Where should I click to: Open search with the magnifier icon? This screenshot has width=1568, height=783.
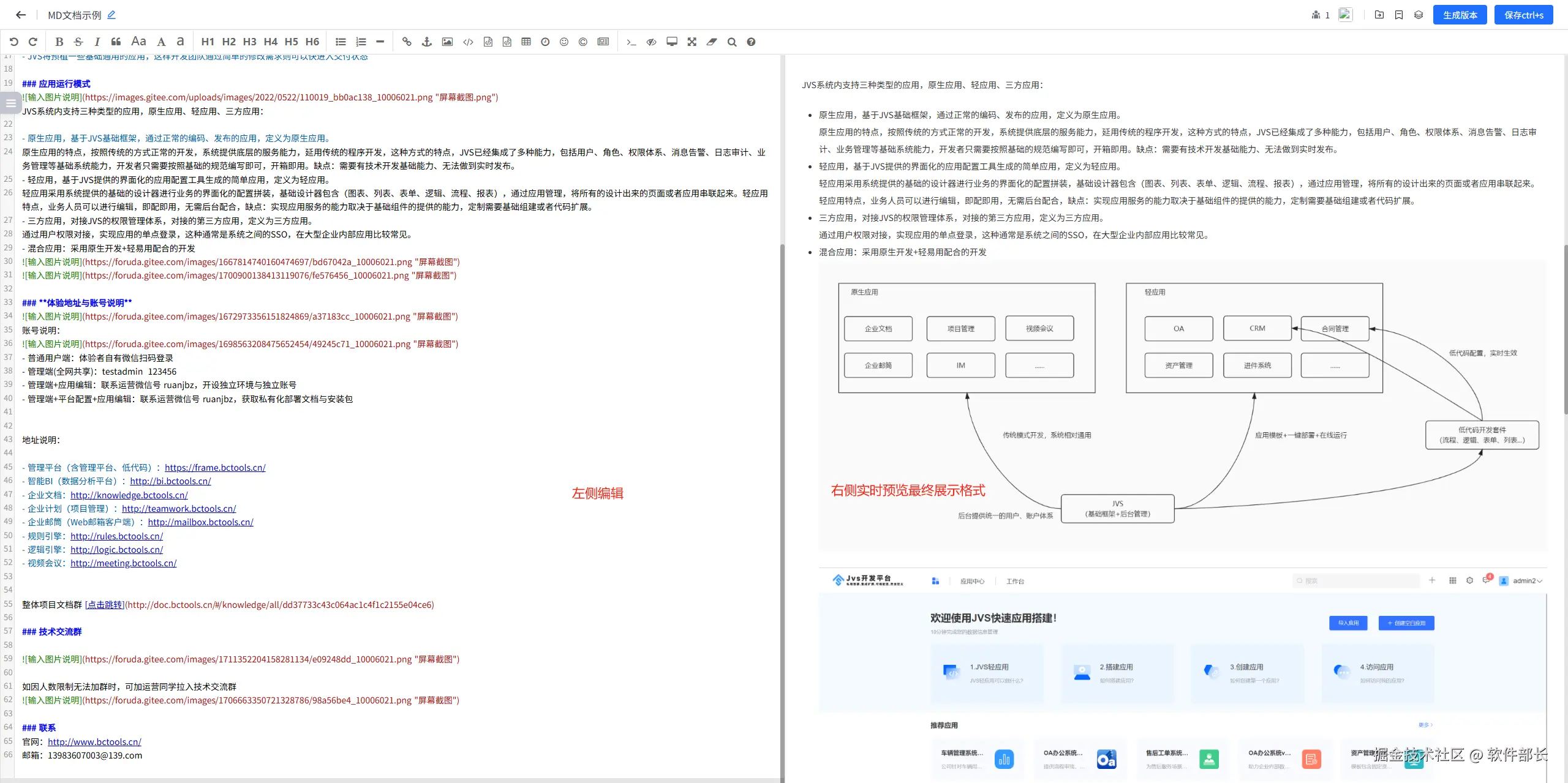coord(731,42)
